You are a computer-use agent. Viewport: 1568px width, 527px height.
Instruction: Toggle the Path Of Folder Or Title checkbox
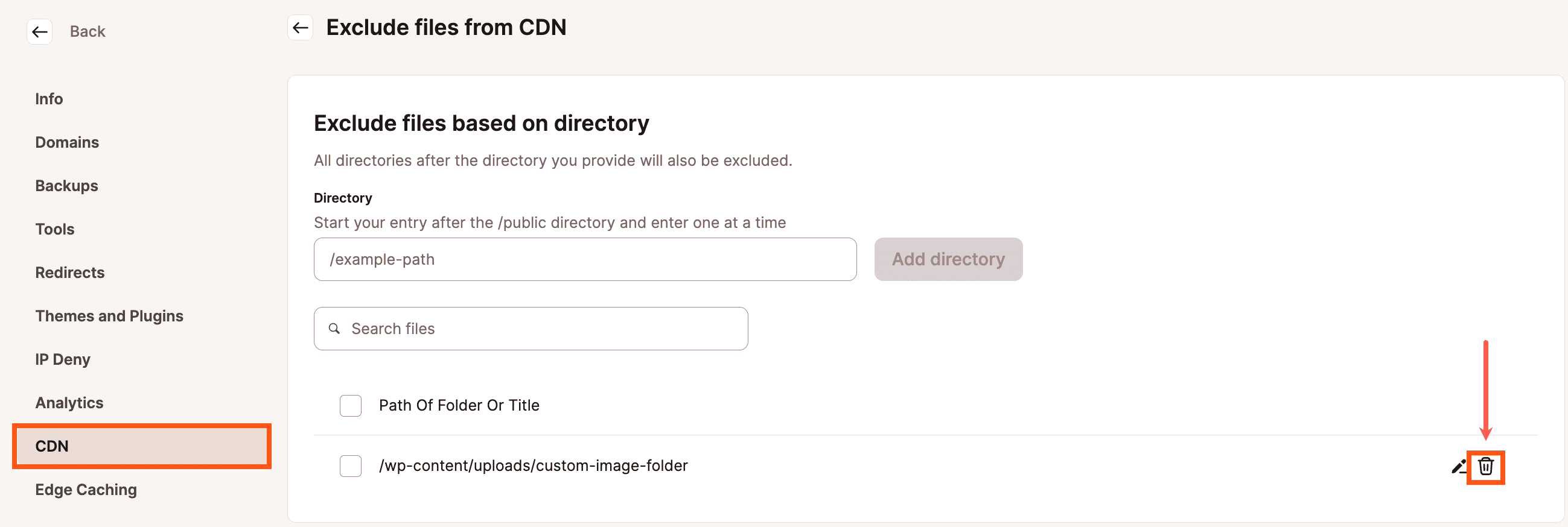pos(350,405)
